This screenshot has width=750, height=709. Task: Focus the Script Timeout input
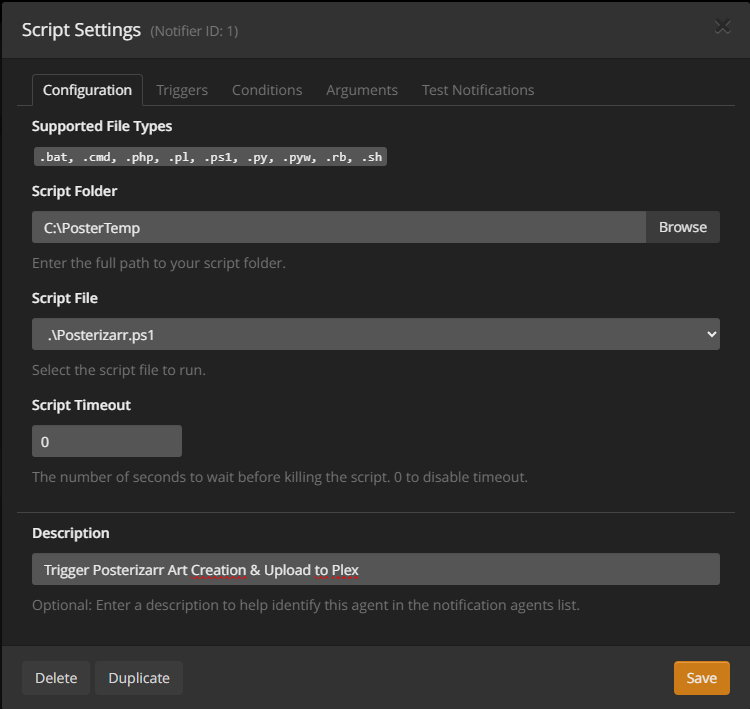[107, 441]
